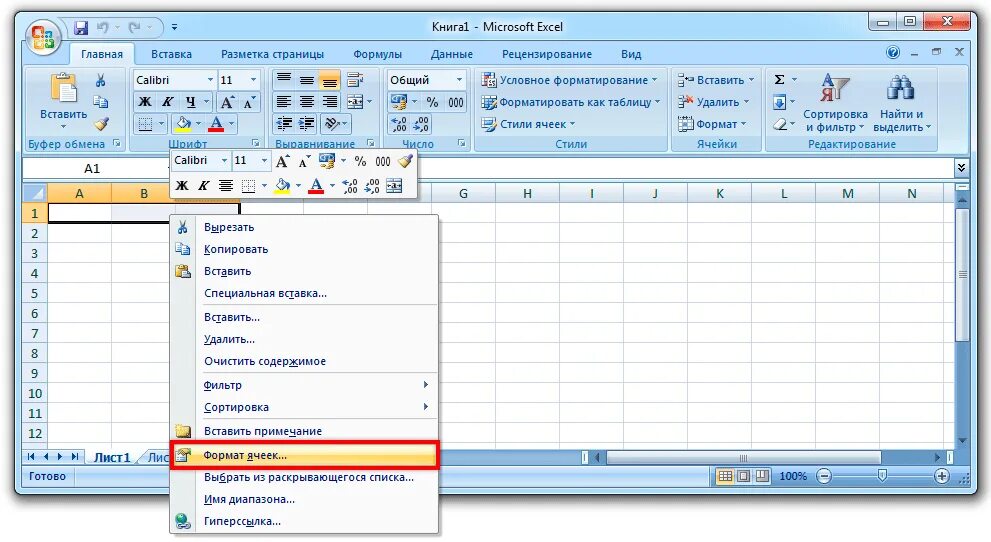This screenshot has width=991, height=542.
Task: Zoom out with minus button
Action: pos(824,476)
